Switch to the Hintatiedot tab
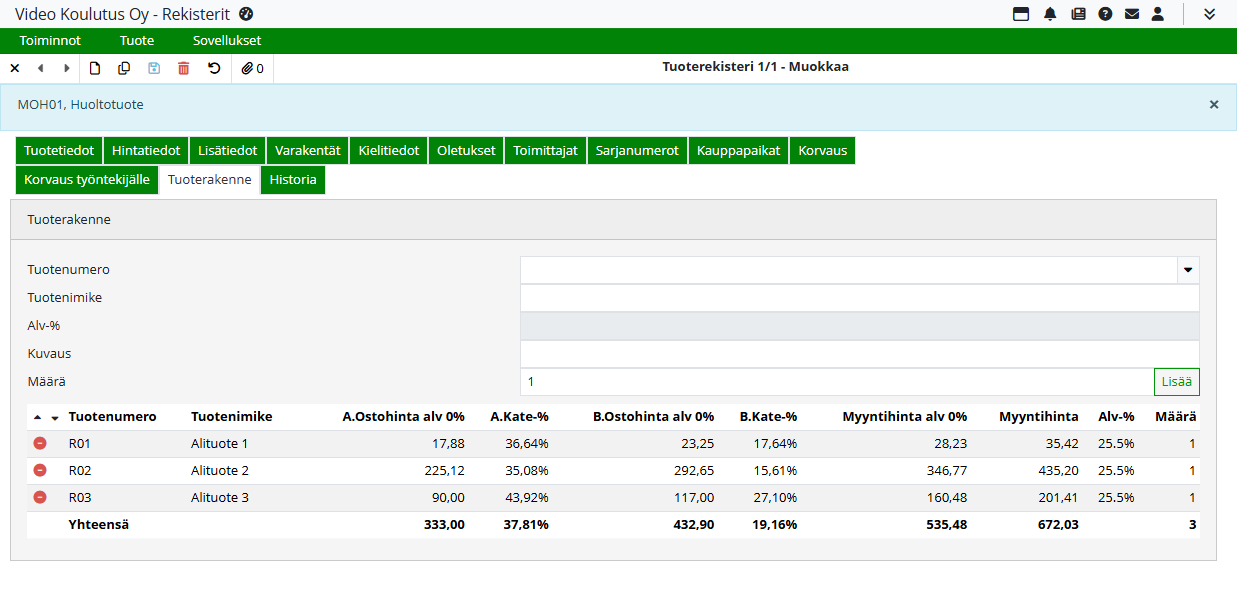The image size is (1237, 609). coord(146,151)
